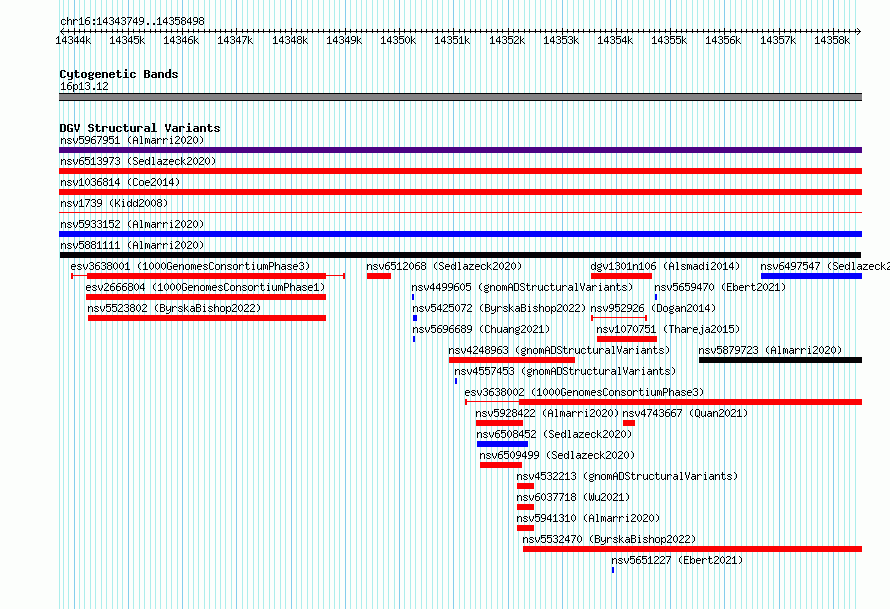
Task: Click the 16p13.12 band label
Action: (84, 86)
